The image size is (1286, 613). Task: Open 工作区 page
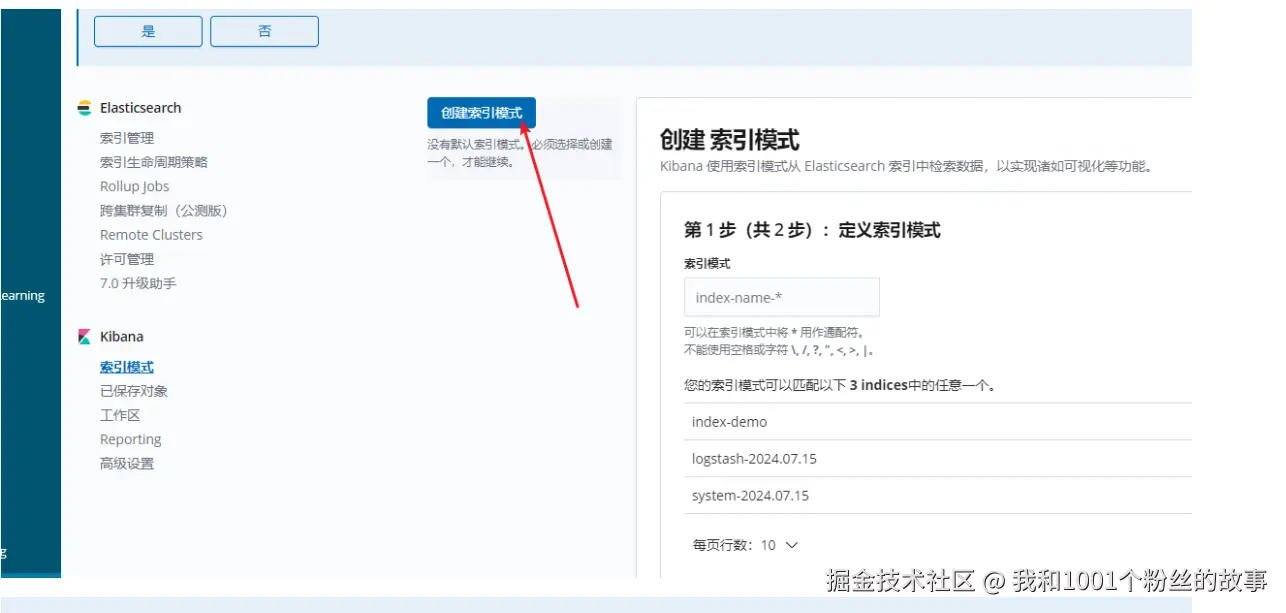(120, 415)
